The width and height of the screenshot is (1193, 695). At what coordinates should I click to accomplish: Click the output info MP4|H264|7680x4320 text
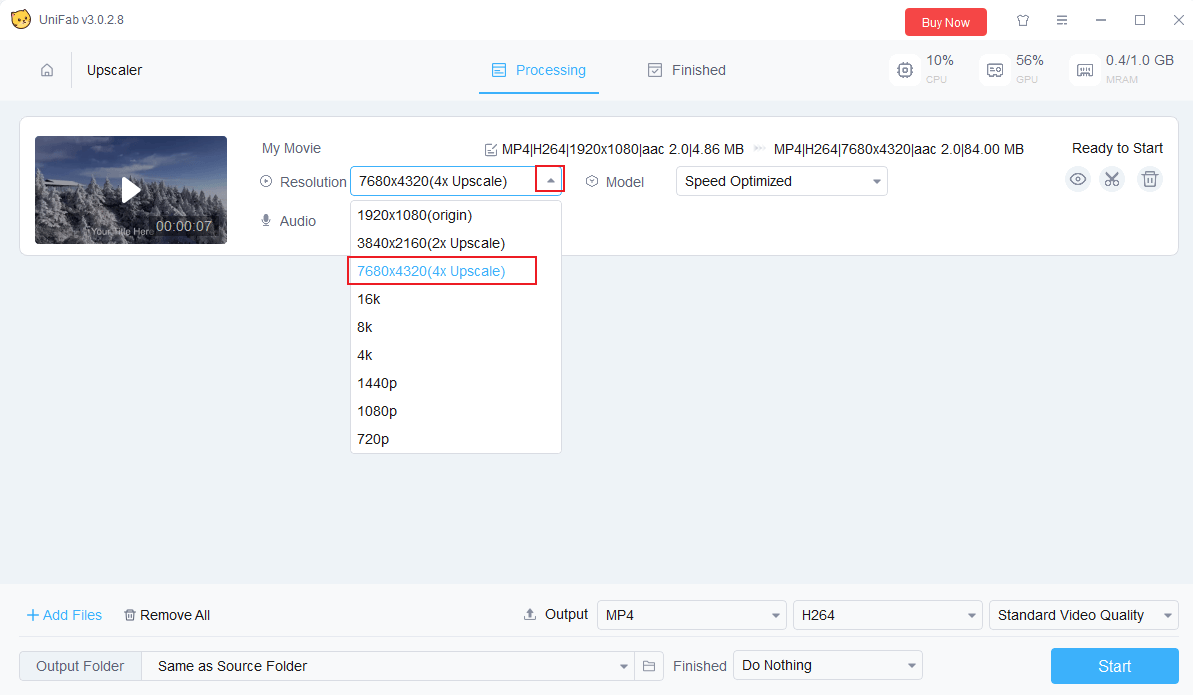899,149
